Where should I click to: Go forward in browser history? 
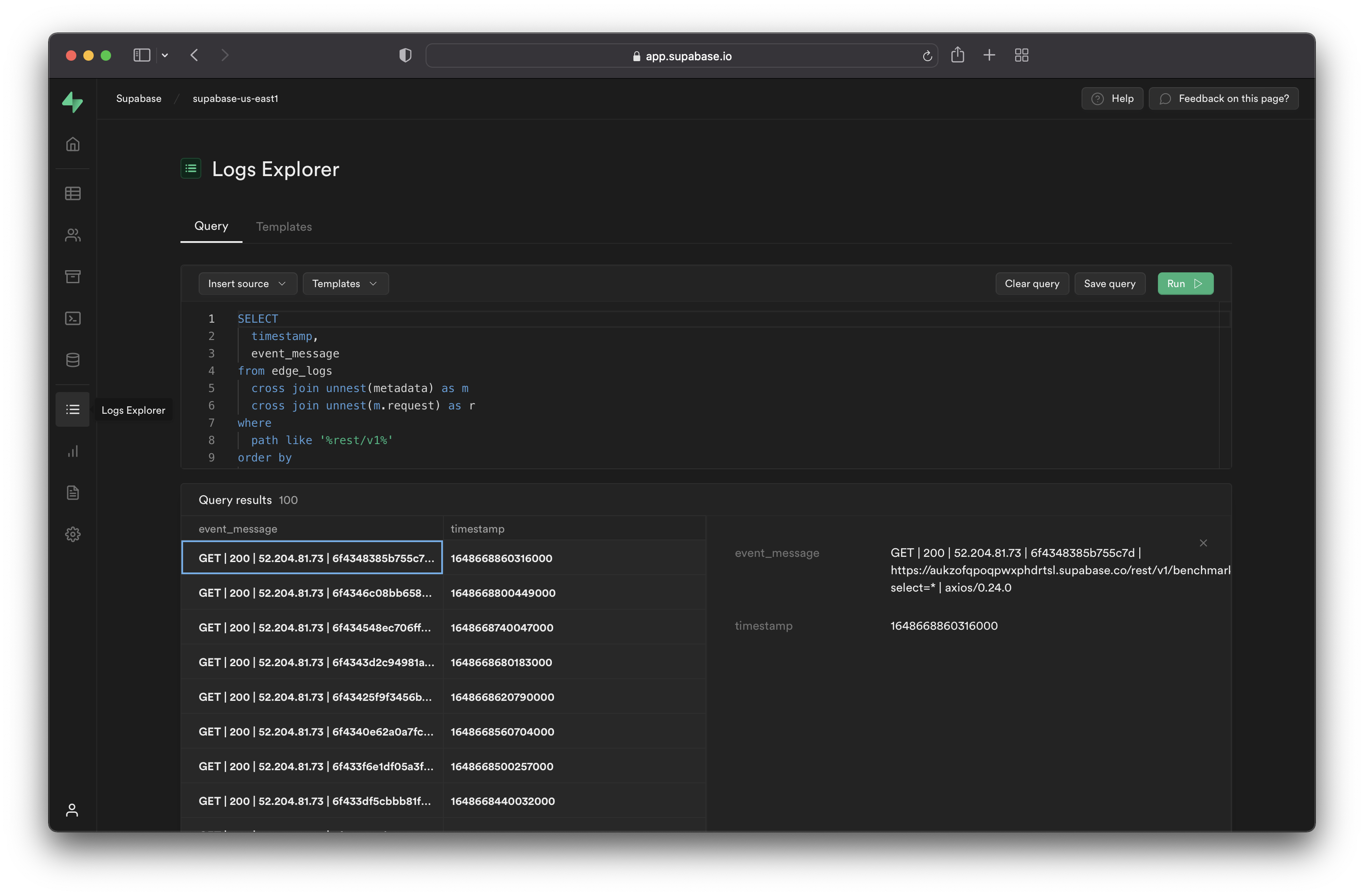(x=225, y=55)
